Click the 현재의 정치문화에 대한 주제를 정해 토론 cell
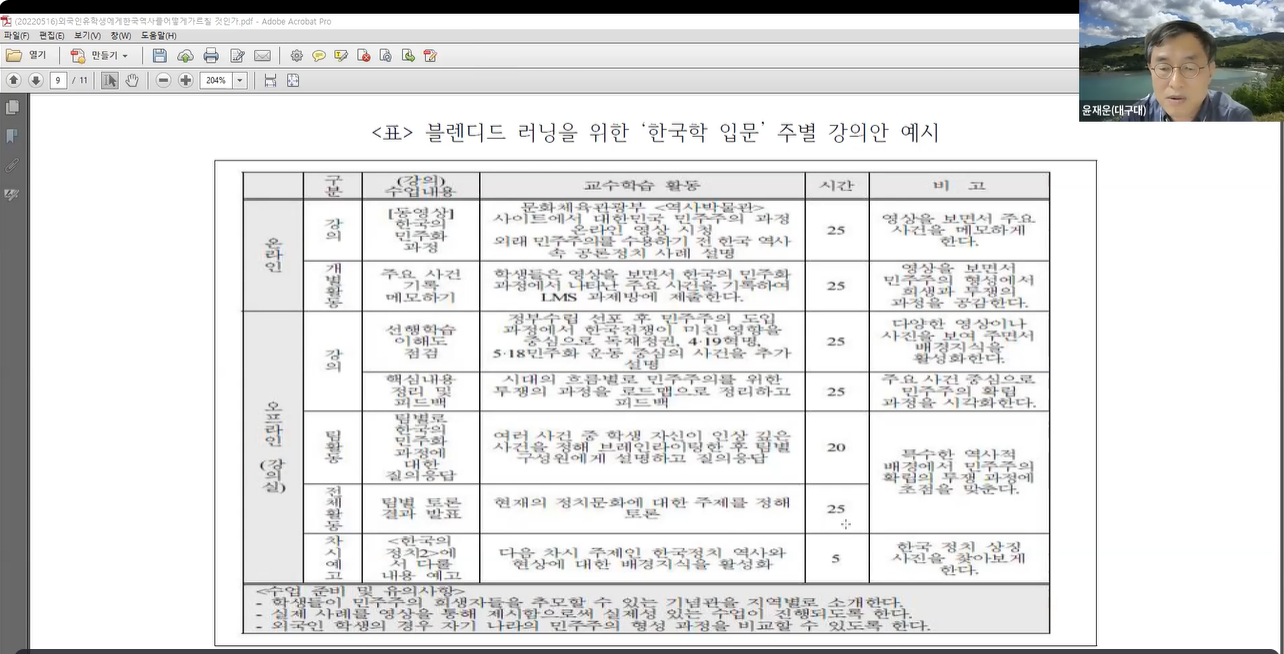Image resolution: width=1284 pixels, height=654 pixels. coord(642,507)
